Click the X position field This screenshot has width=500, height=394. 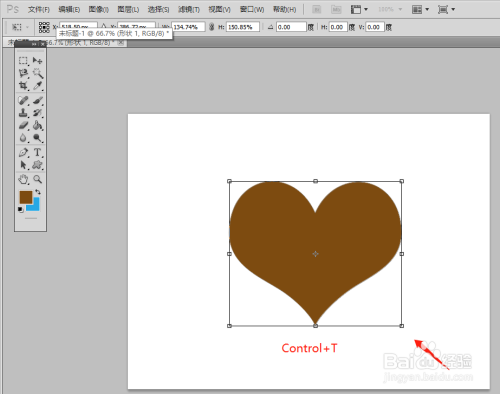click(x=78, y=26)
